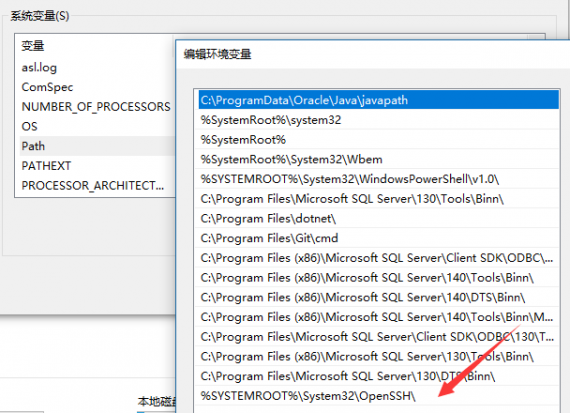
Task: Select the C:\Program Files\dotnet\ entry
Action: pyautogui.click(x=378, y=218)
